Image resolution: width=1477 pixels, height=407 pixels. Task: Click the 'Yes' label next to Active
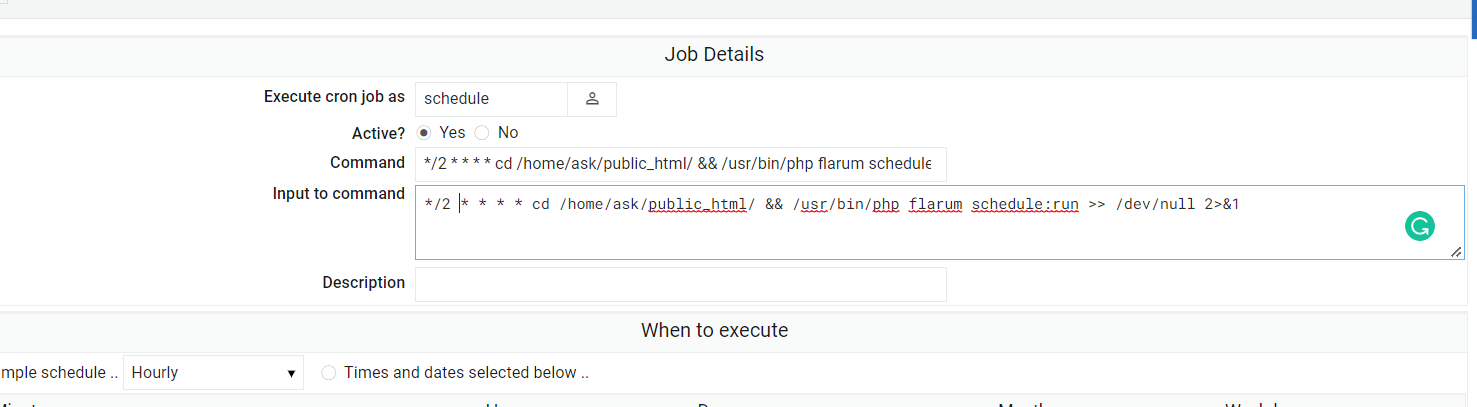pos(452,132)
